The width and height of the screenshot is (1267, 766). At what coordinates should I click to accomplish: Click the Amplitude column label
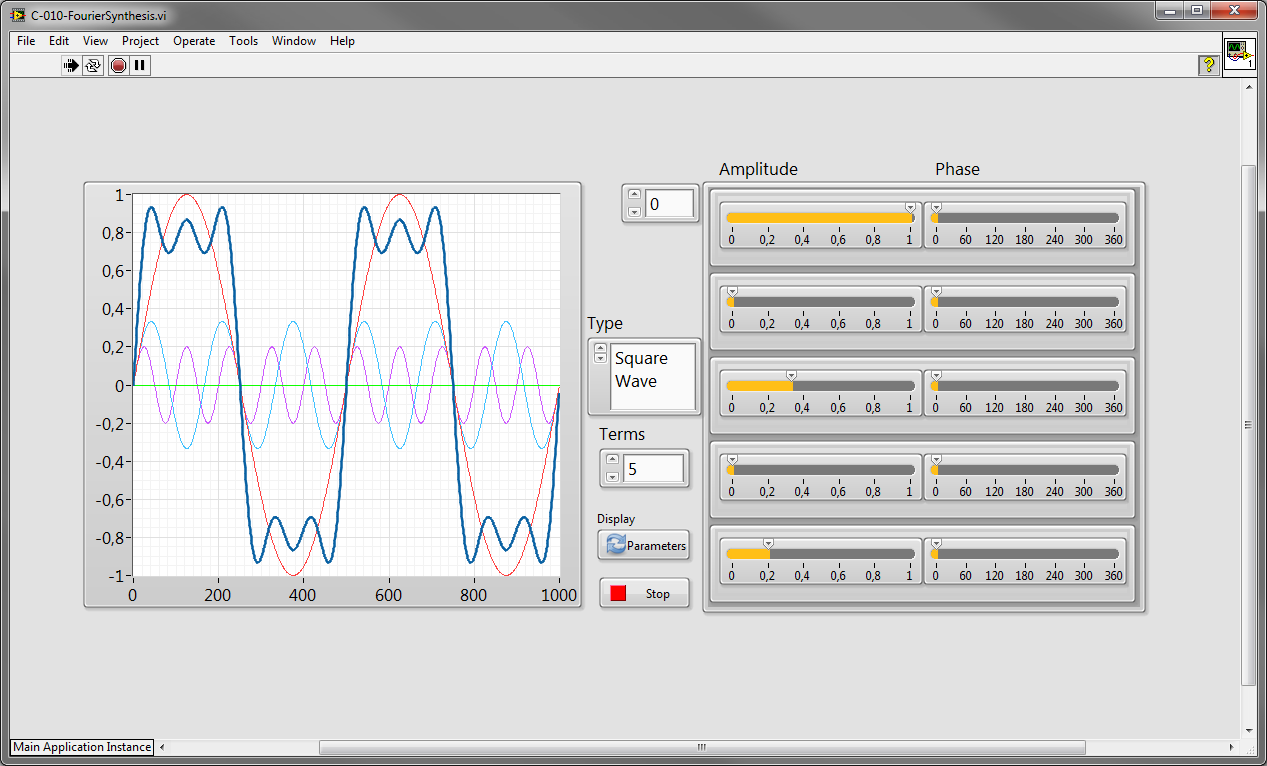coord(758,169)
